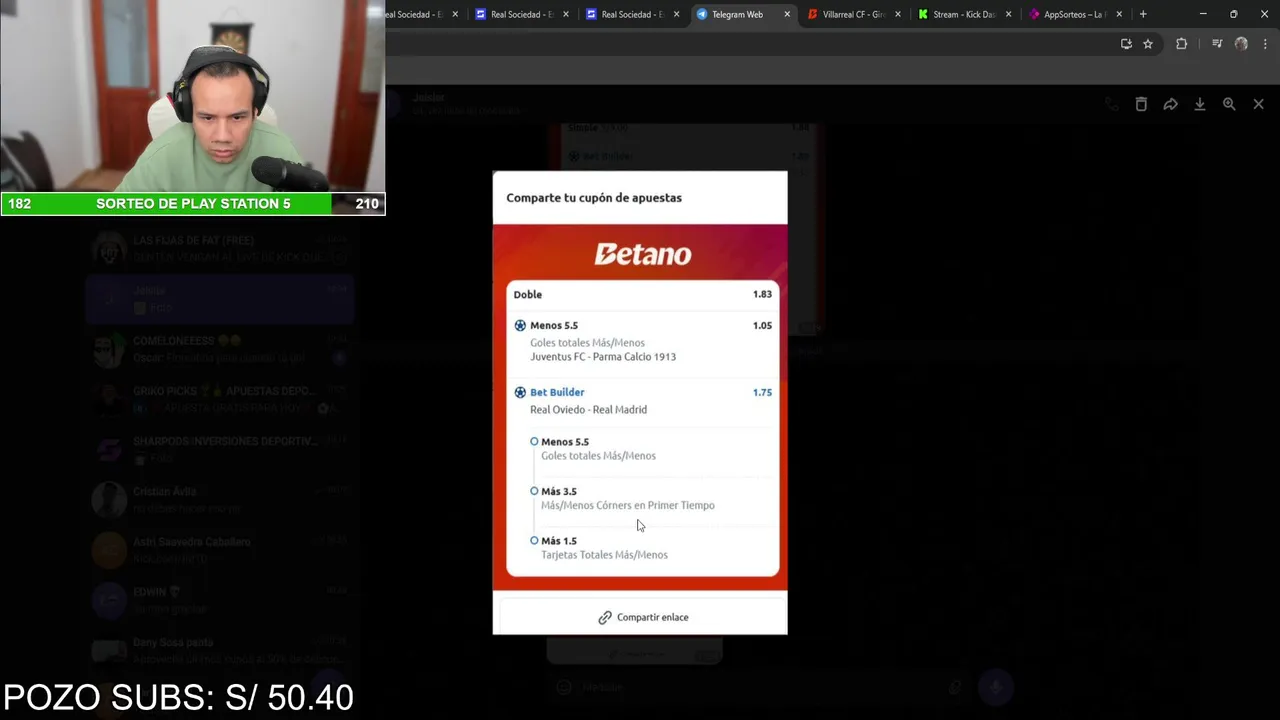Bookmark this page with the star icon
This screenshot has height=720, width=1280.
[x=1148, y=44]
